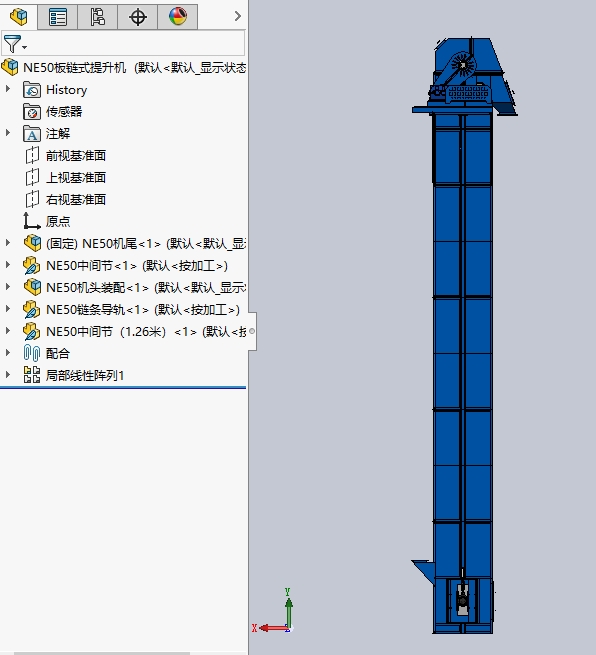Select the 原点 origin label
Image resolution: width=596 pixels, height=655 pixels.
click(x=58, y=221)
